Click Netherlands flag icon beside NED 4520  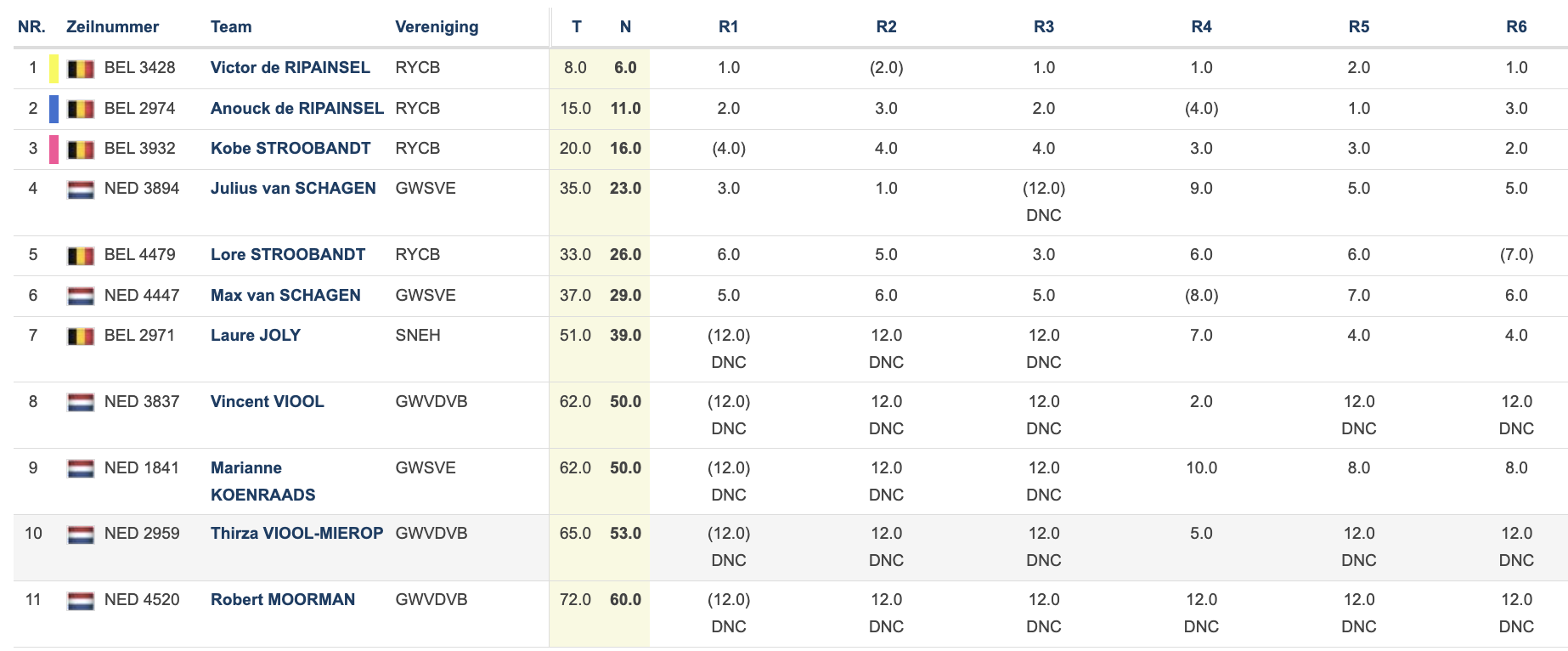(x=81, y=601)
